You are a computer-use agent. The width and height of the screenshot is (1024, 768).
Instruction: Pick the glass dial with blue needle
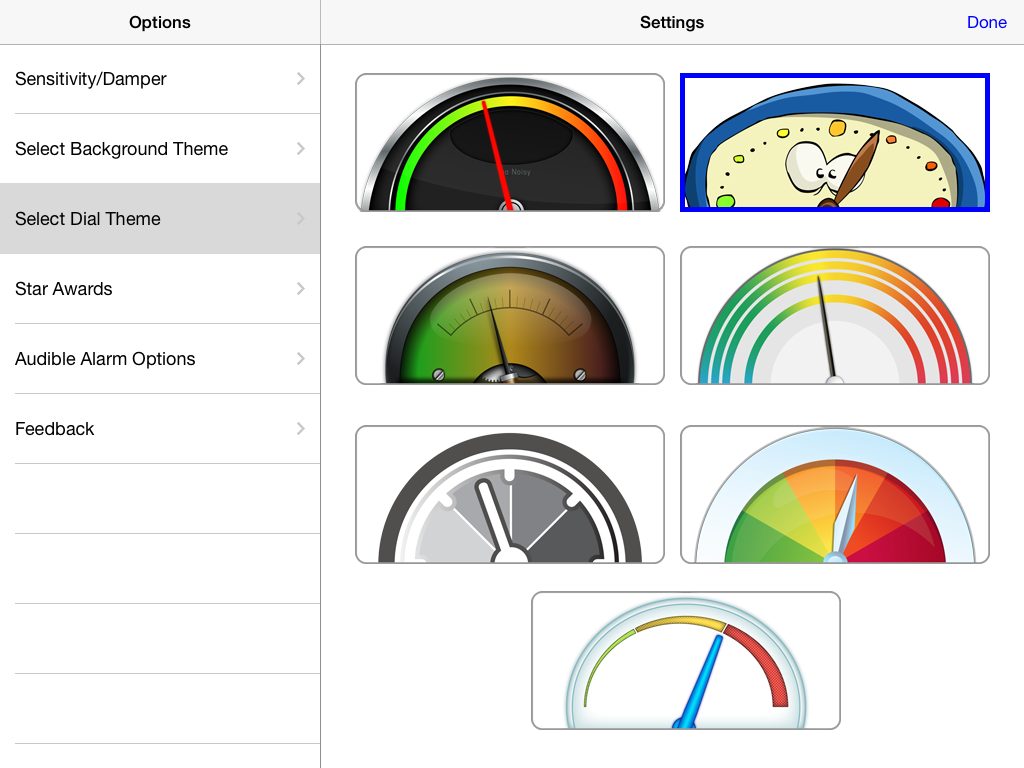(686, 660)
